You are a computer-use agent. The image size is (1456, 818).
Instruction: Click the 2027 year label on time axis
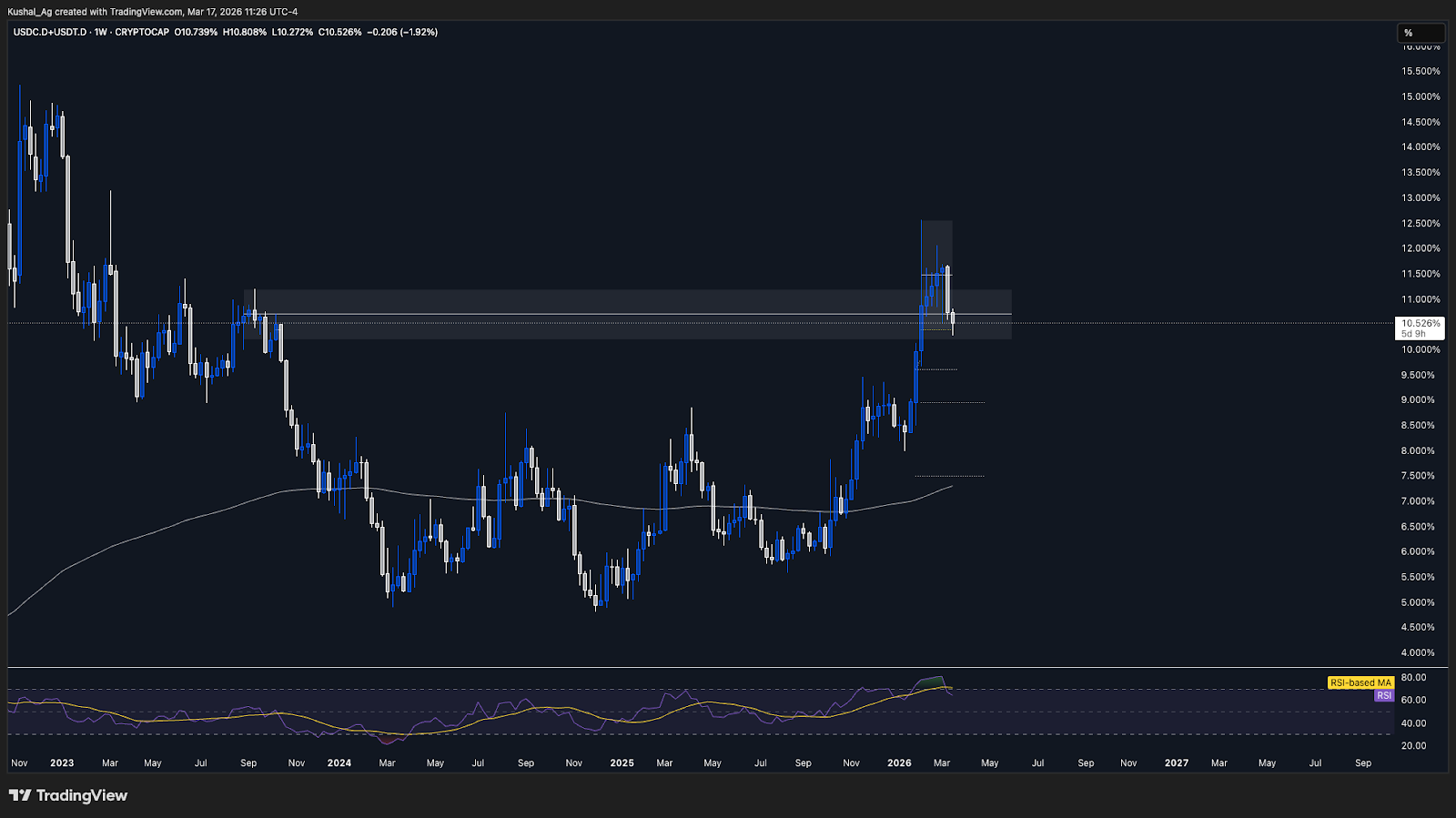(1176, 762)
